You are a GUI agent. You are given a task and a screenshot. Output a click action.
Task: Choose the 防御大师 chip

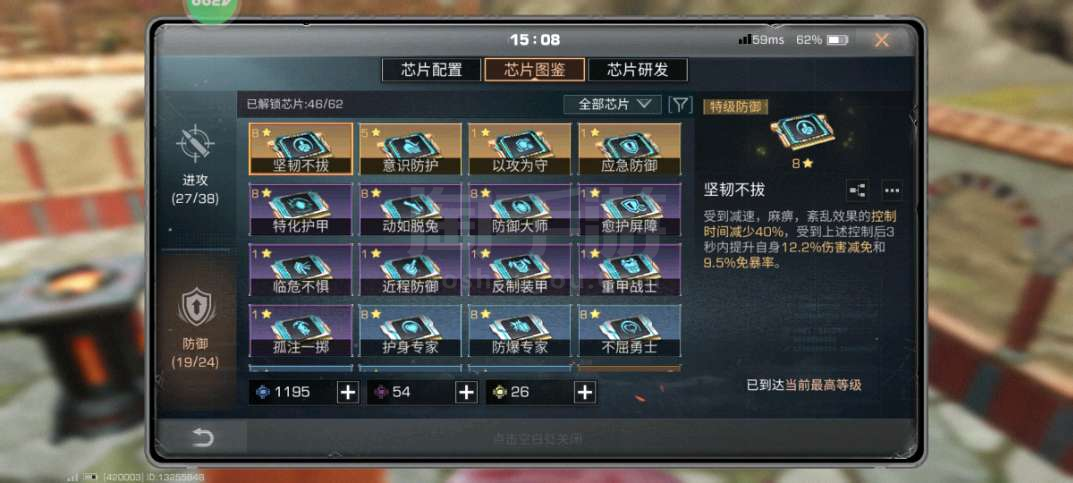coord(519,209)
